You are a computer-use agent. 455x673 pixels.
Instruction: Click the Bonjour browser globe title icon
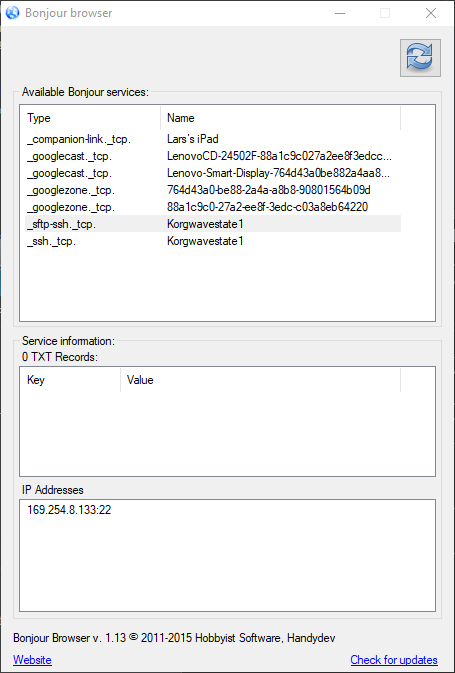[12, 13]
